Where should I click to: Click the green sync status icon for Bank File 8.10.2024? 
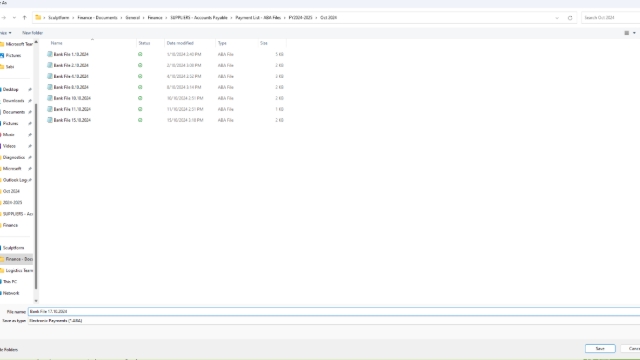tap(140, 87)
